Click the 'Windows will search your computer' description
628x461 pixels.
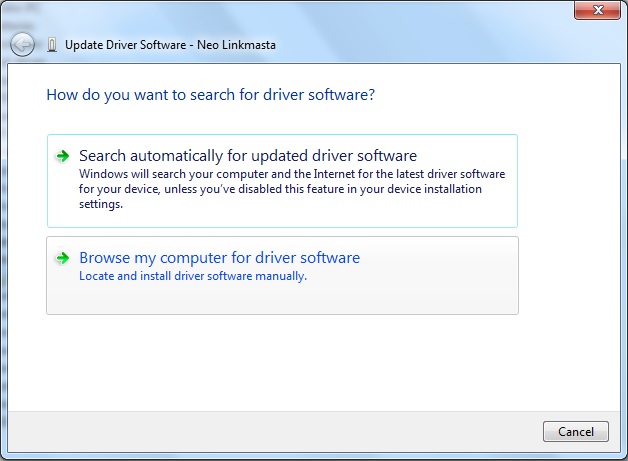point(292,189)
